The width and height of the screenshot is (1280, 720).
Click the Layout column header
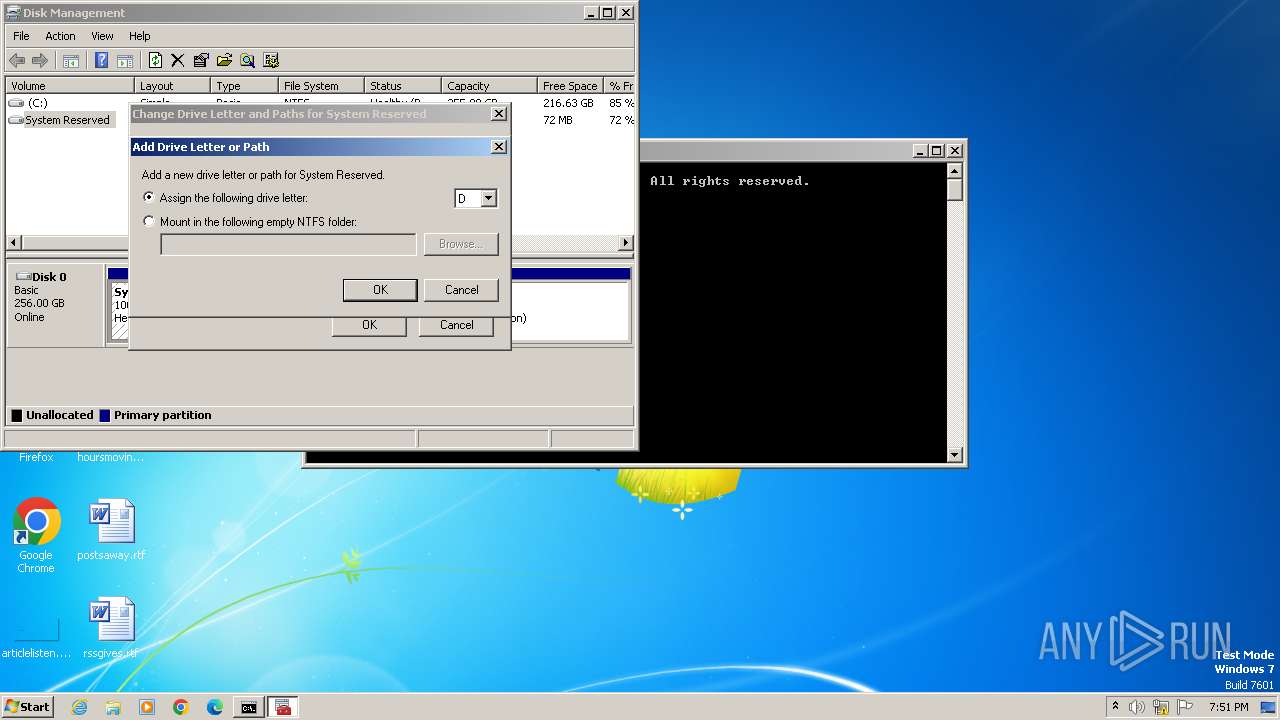click(x=172, y=86)
